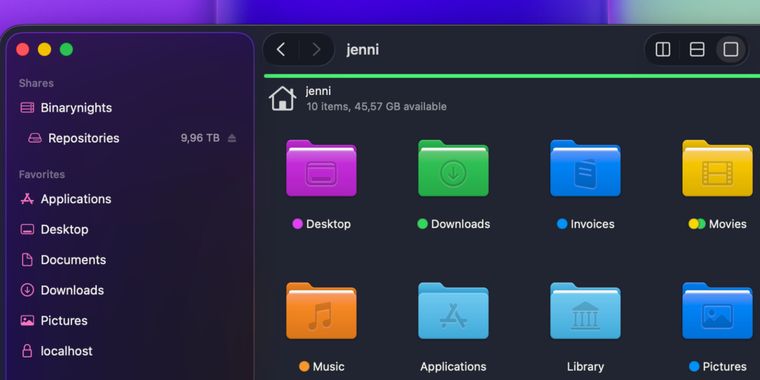
Task: Click the Desktop folder label
Action: click(328, 224)
